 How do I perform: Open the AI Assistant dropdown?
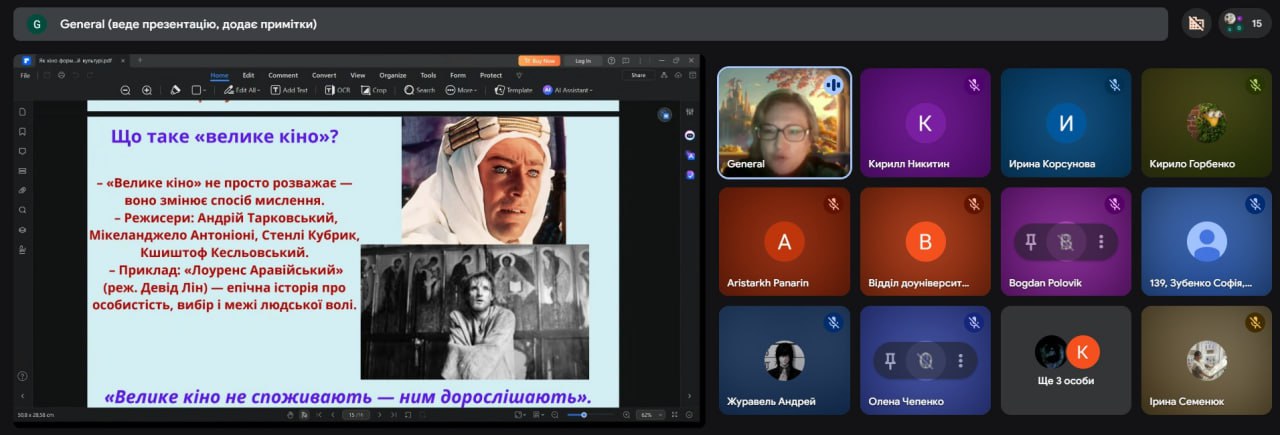click(x=567, y=90)
